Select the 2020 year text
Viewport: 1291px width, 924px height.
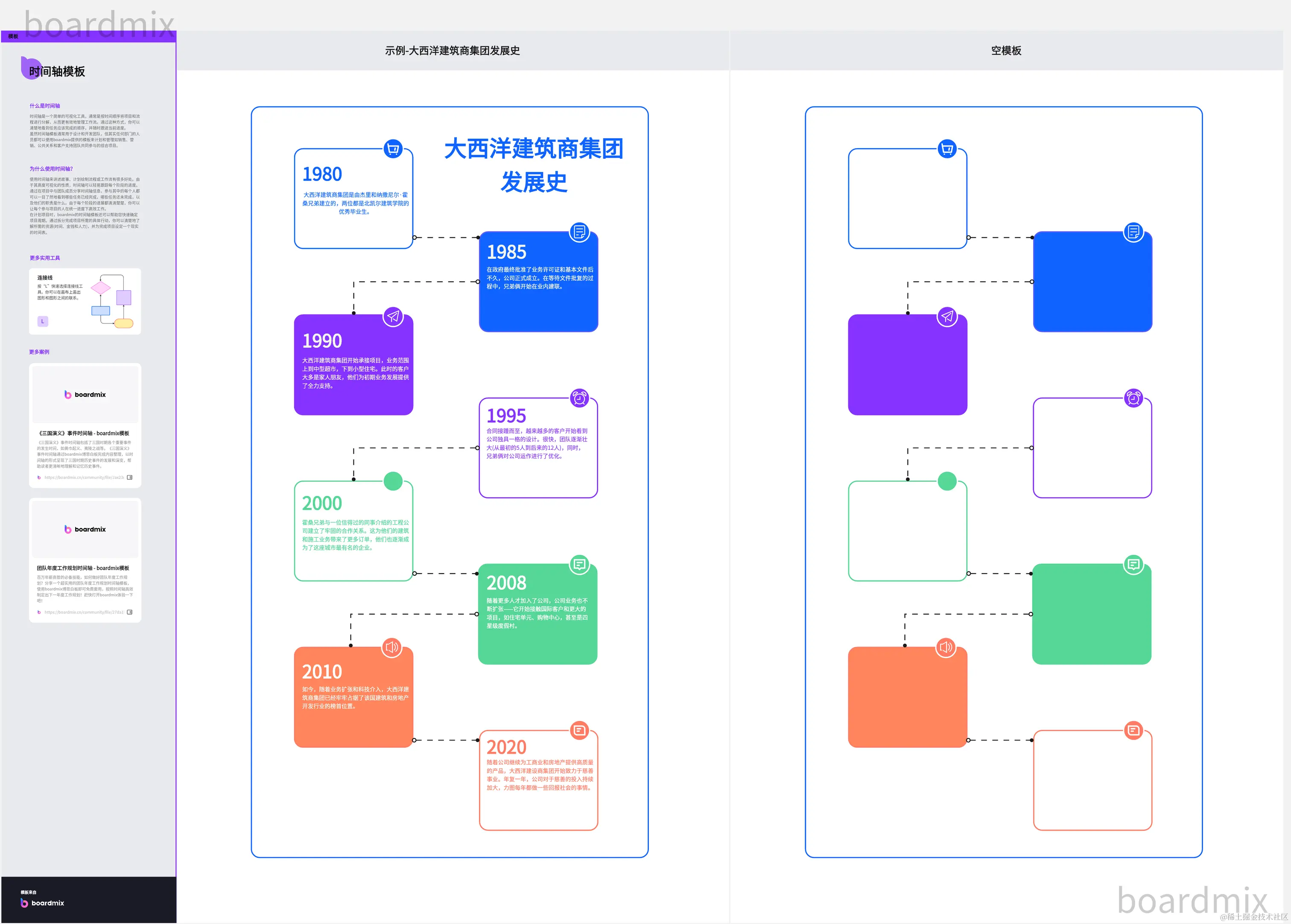pos(506,747)
